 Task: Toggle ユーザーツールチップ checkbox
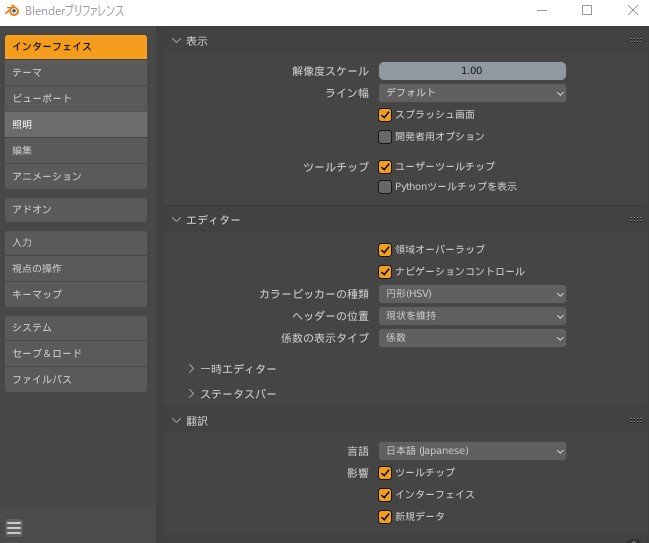pyautogui.click(x=385, y=167)
